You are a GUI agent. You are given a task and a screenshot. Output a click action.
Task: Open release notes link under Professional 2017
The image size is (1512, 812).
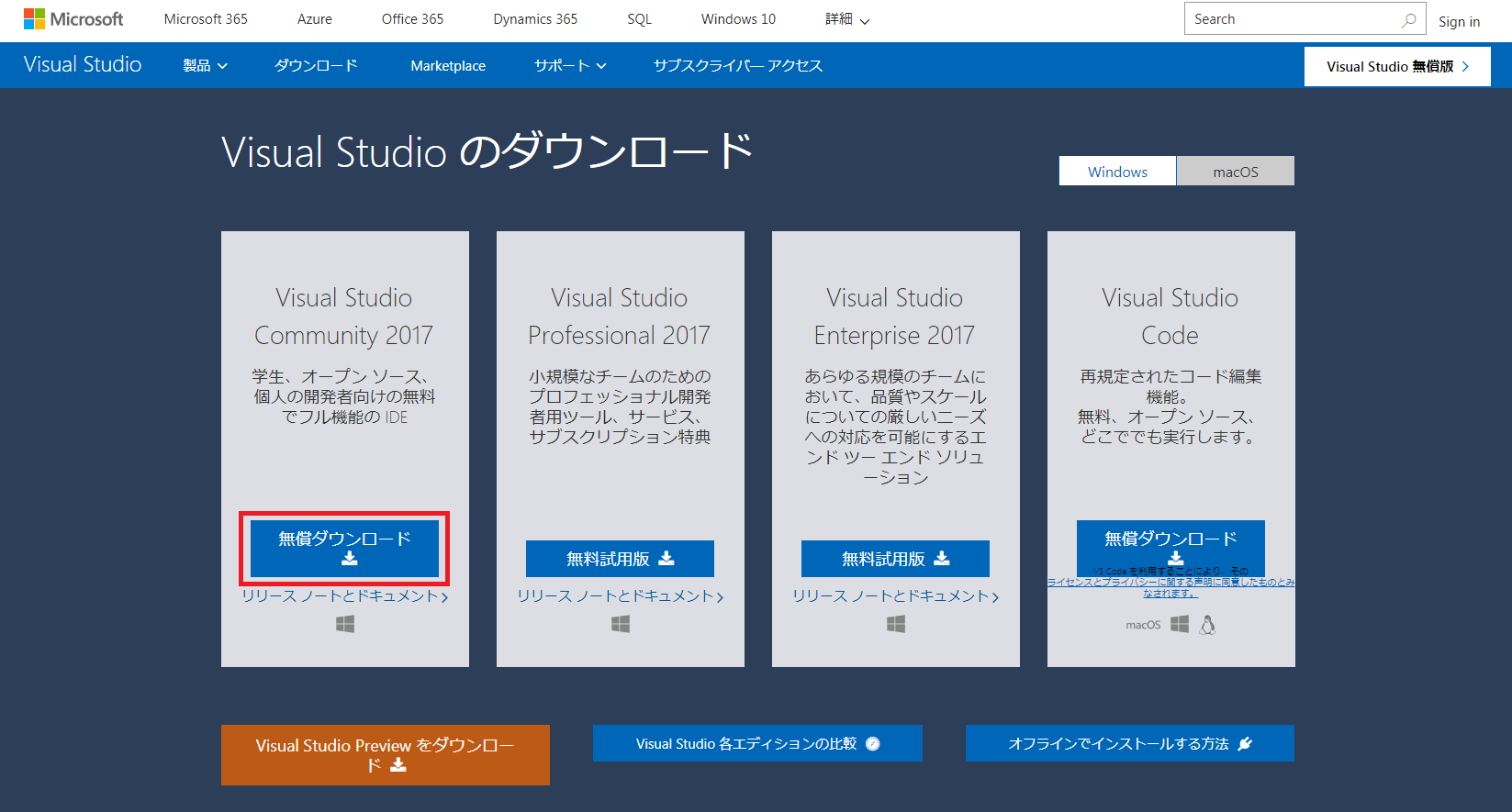pyautogui.click(x=621, y=596)
